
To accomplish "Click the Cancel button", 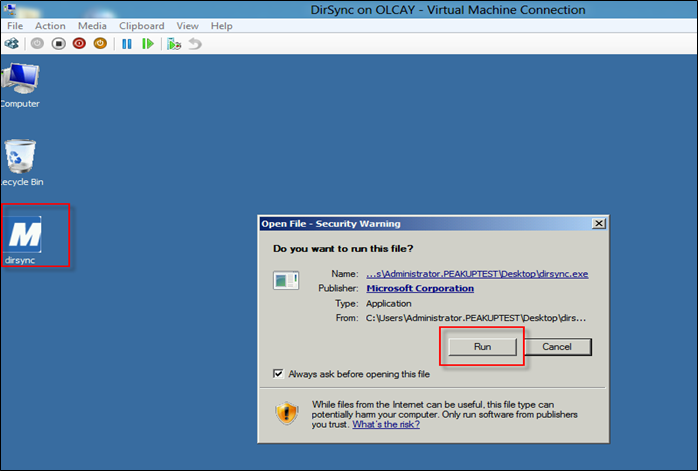I will pyautogui.click(x=557, y=347).
